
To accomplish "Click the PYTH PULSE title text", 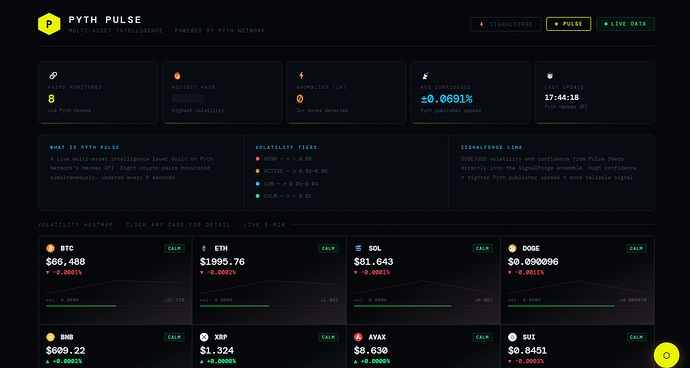I will pyautogui.click(x=105, y=20).
